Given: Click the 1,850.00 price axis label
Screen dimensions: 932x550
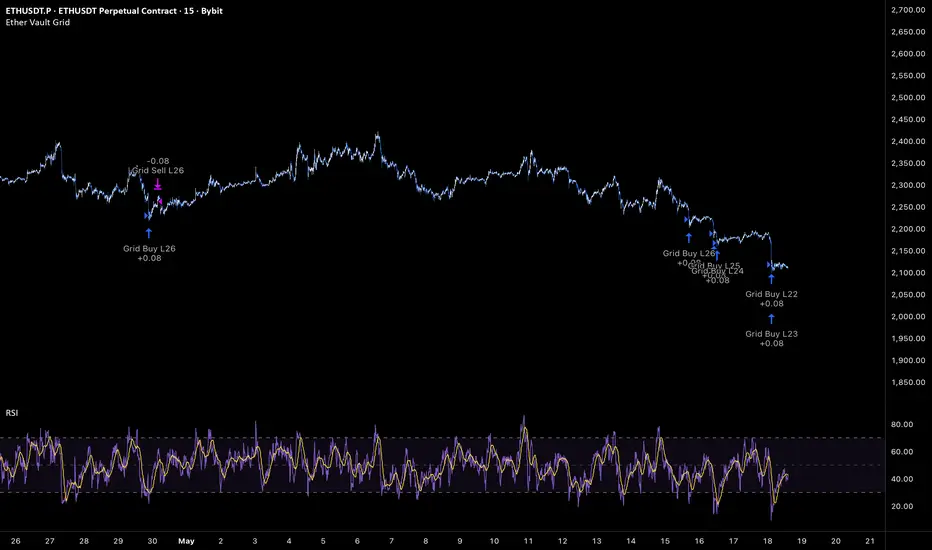Looking at the screenshot, I should coord(908,382).
